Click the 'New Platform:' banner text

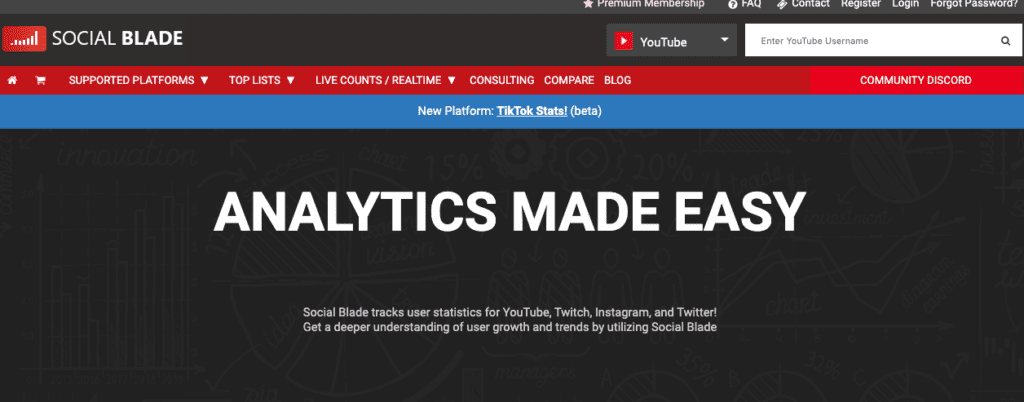(x=455, y=111)
